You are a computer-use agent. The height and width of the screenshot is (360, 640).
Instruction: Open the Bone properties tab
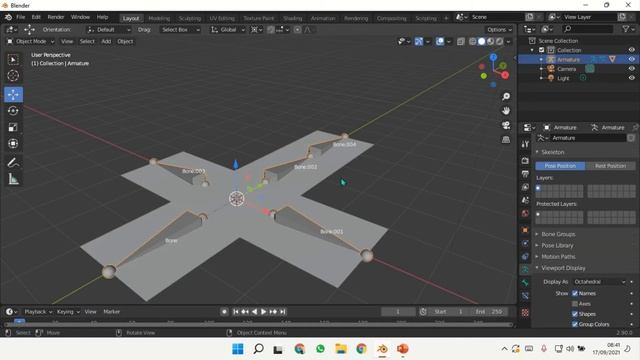click(525, 282)
